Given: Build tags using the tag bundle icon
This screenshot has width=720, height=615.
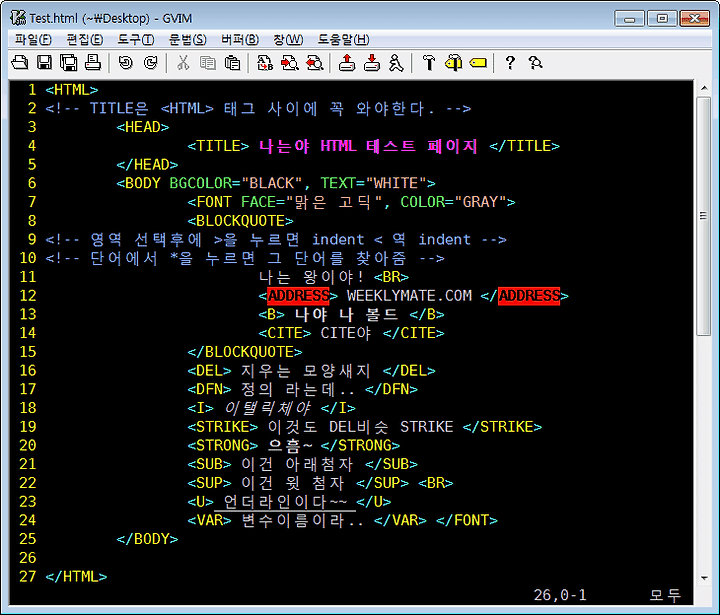Looking at the screenshot, I should (454, 62).
